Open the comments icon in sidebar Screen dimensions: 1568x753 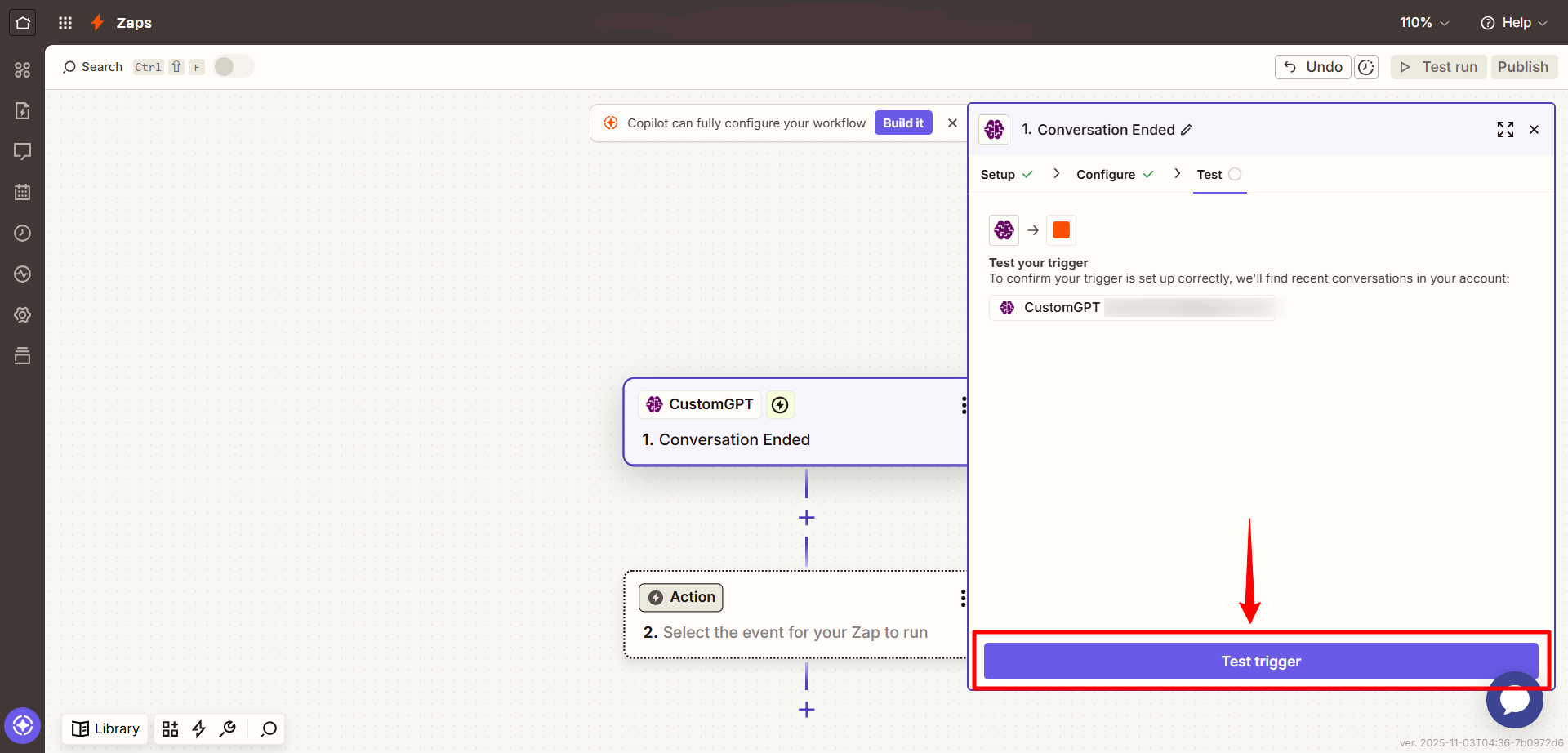pos(23,152)
